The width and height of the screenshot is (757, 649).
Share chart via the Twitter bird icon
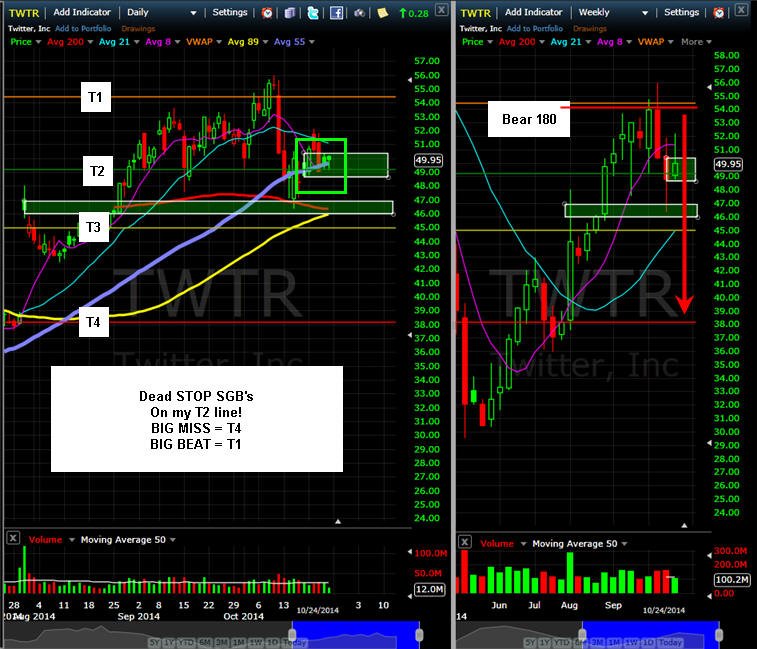point(313,13)
